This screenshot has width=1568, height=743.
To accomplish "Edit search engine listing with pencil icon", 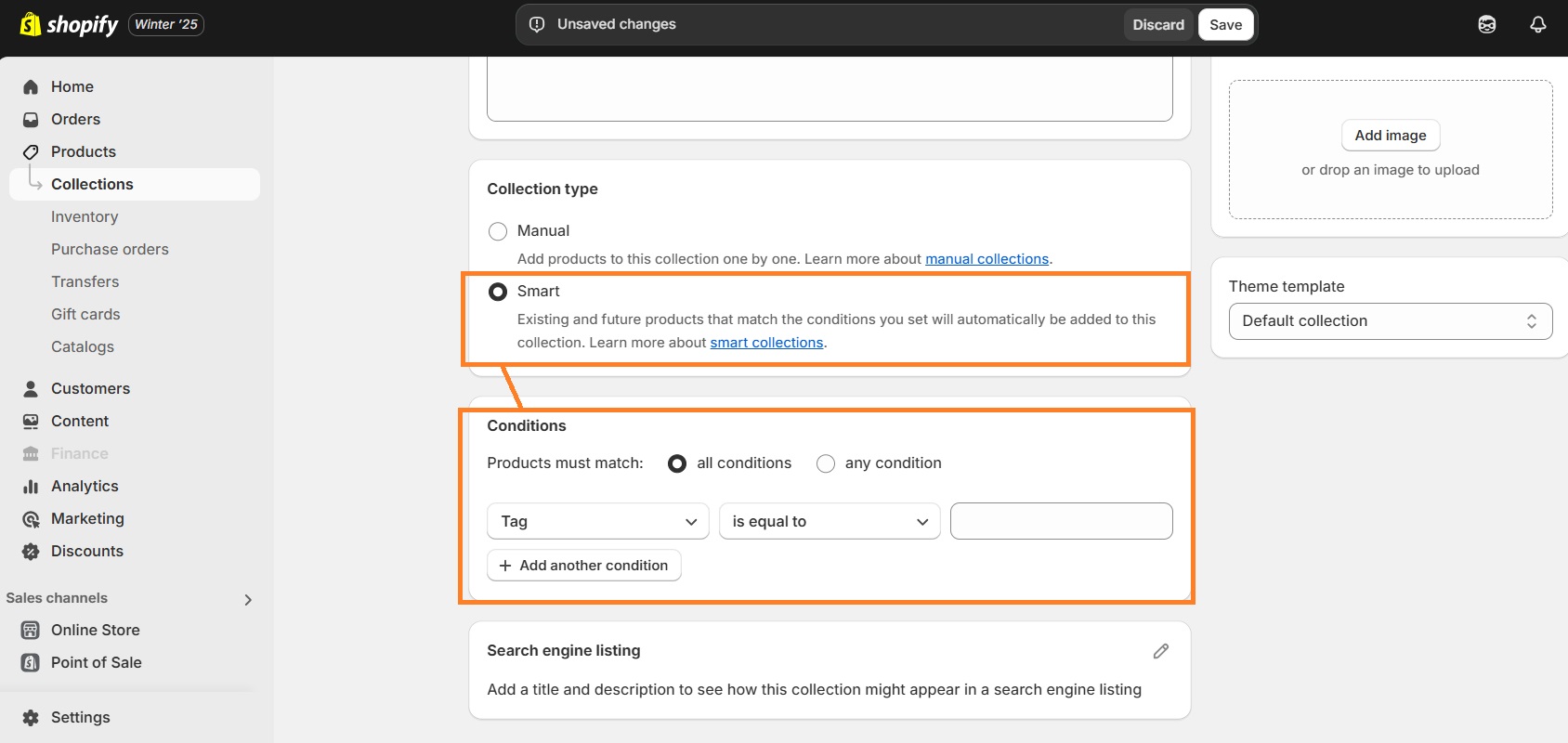I will pyautogui.click(x=1161, y=651).
